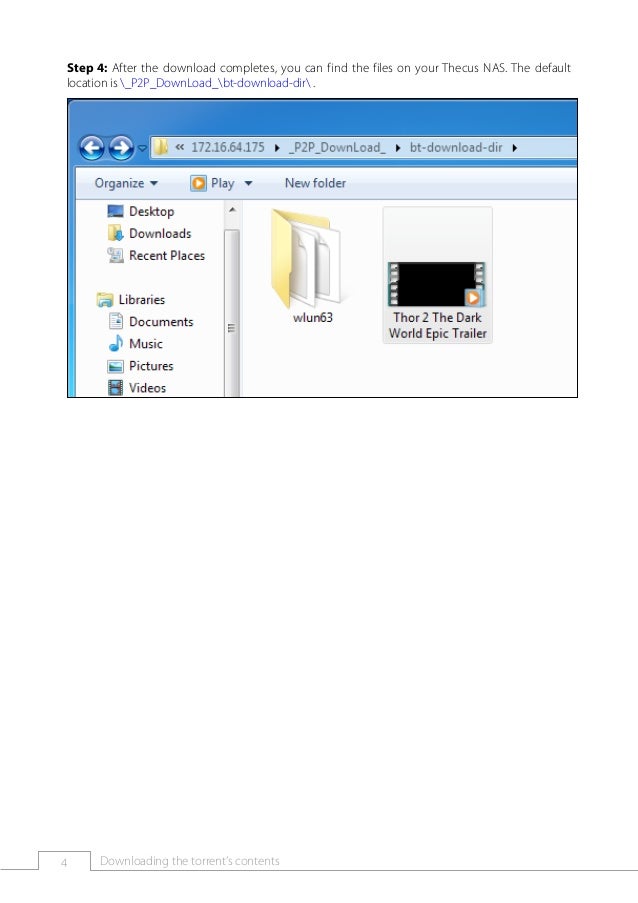Select Libraries in navigation pane
This screenshot has width=638, height=903.
coord(142,299)
